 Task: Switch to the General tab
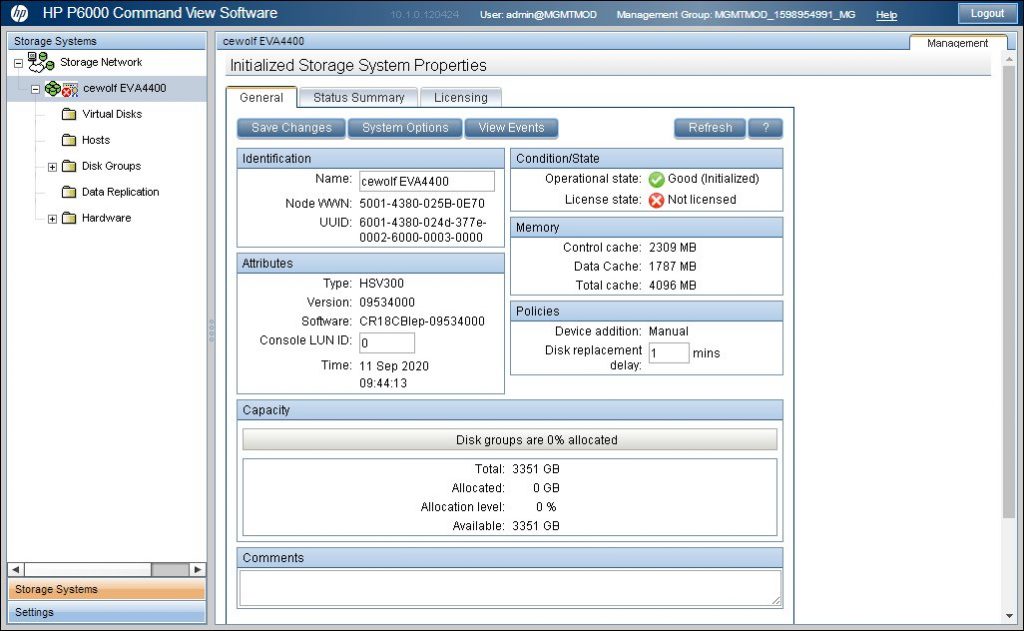click(261, 97)
